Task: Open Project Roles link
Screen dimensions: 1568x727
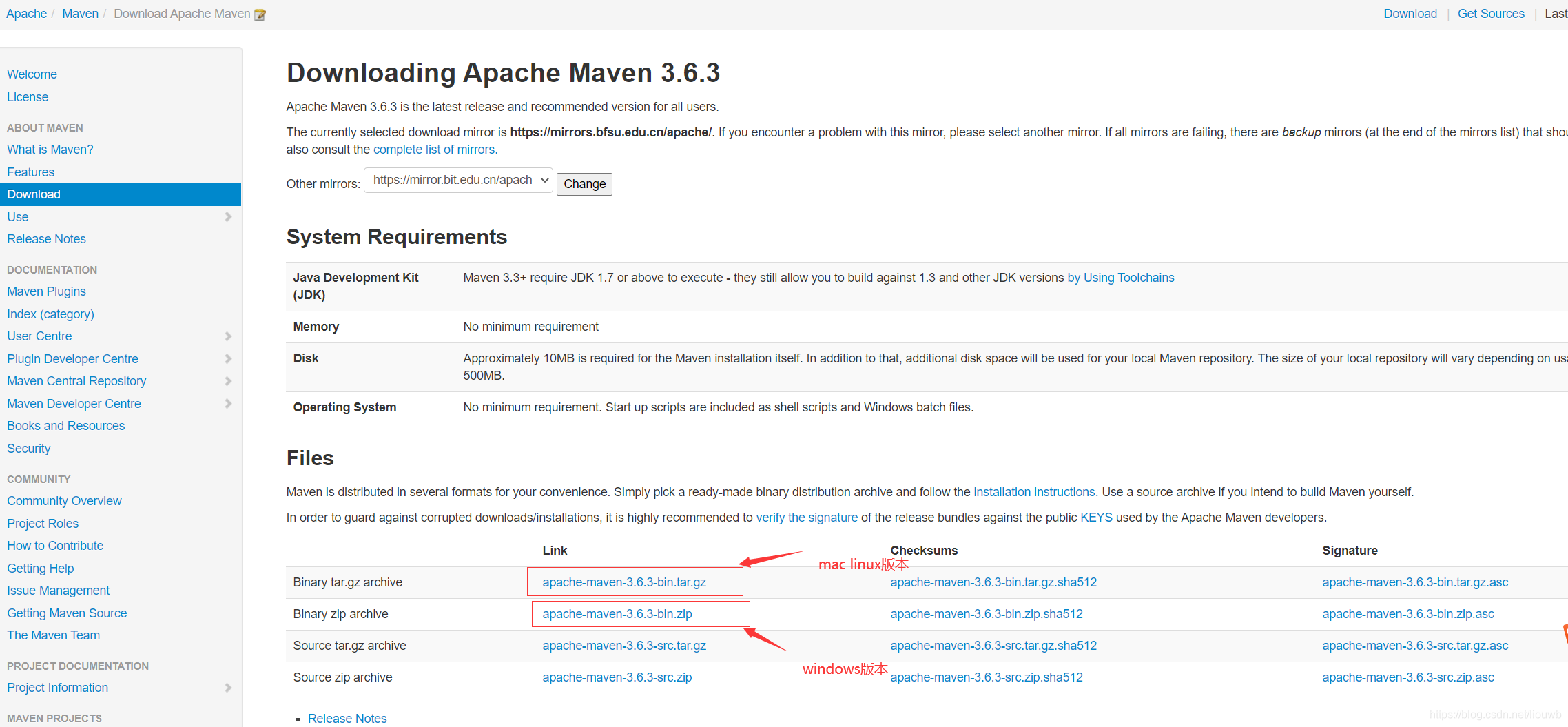Action: pyautogui.click(x=43, y=524)
